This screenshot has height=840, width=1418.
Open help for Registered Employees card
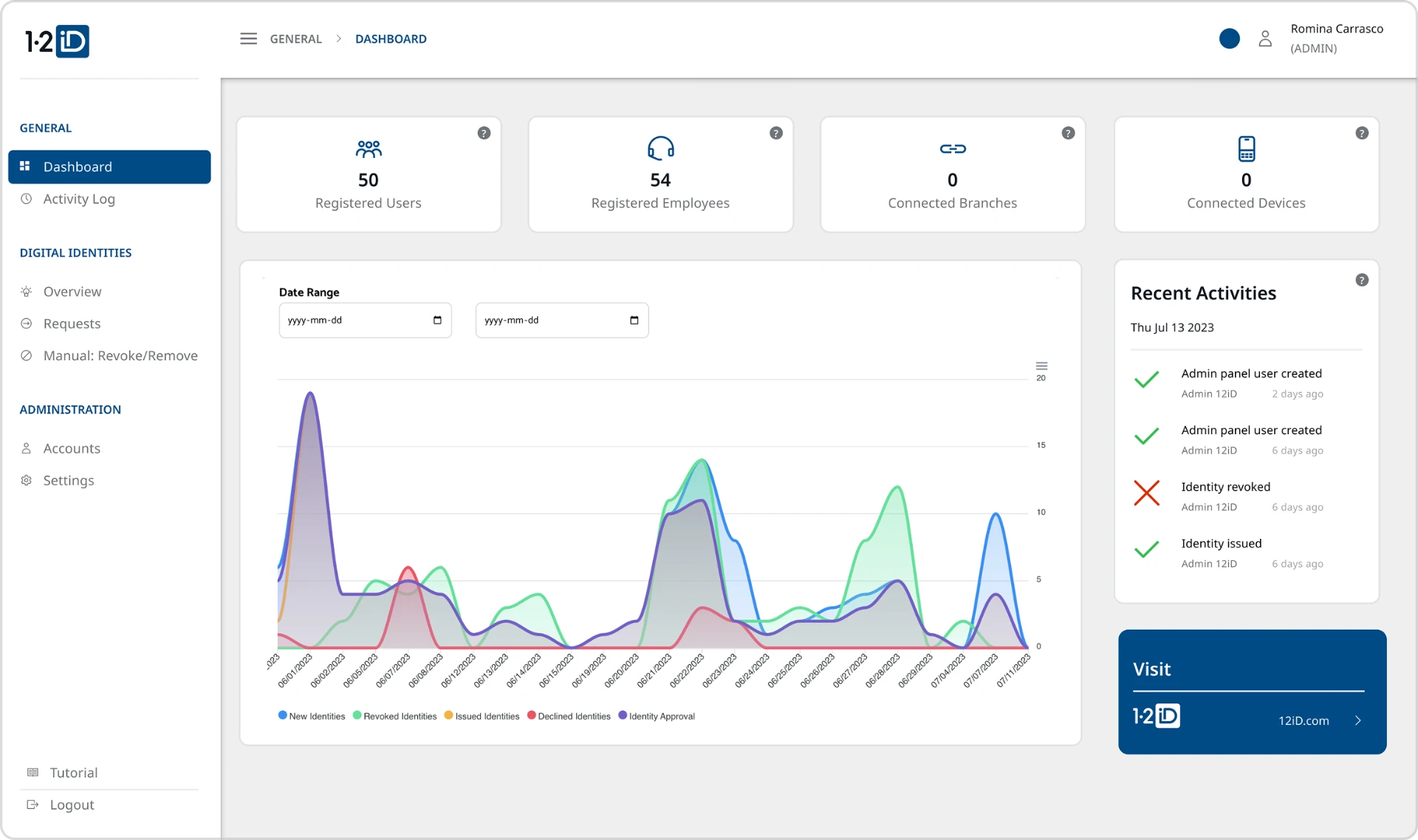pyautogui.click(x=775, y=133)
